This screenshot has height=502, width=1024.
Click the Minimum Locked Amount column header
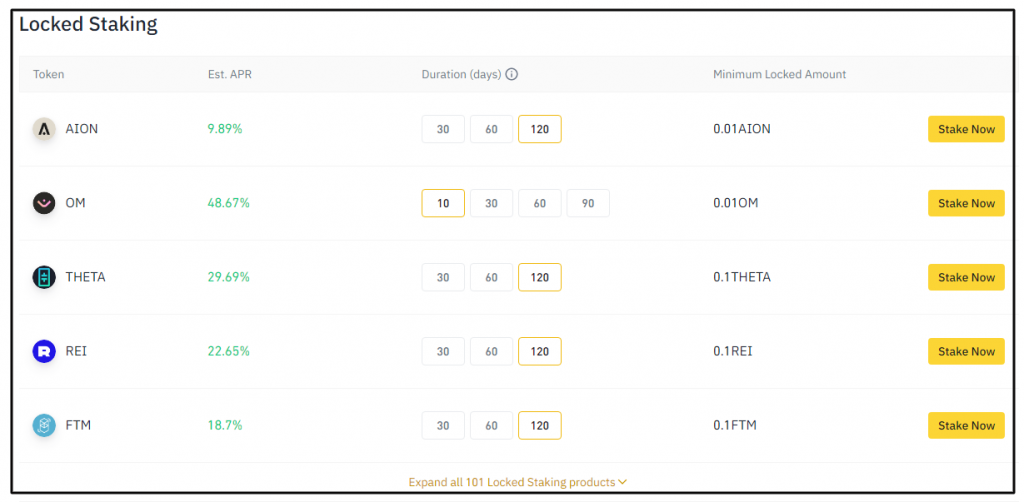[779, 75]
